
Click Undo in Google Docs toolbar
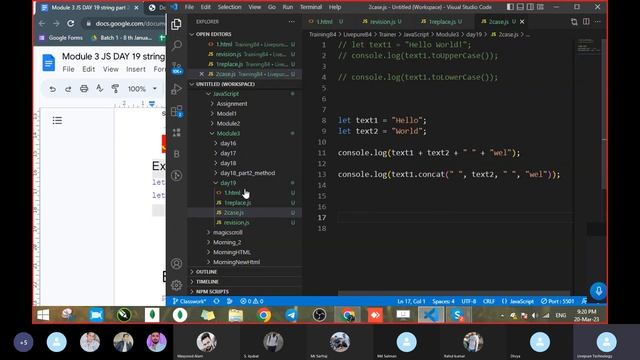(52, 89)
